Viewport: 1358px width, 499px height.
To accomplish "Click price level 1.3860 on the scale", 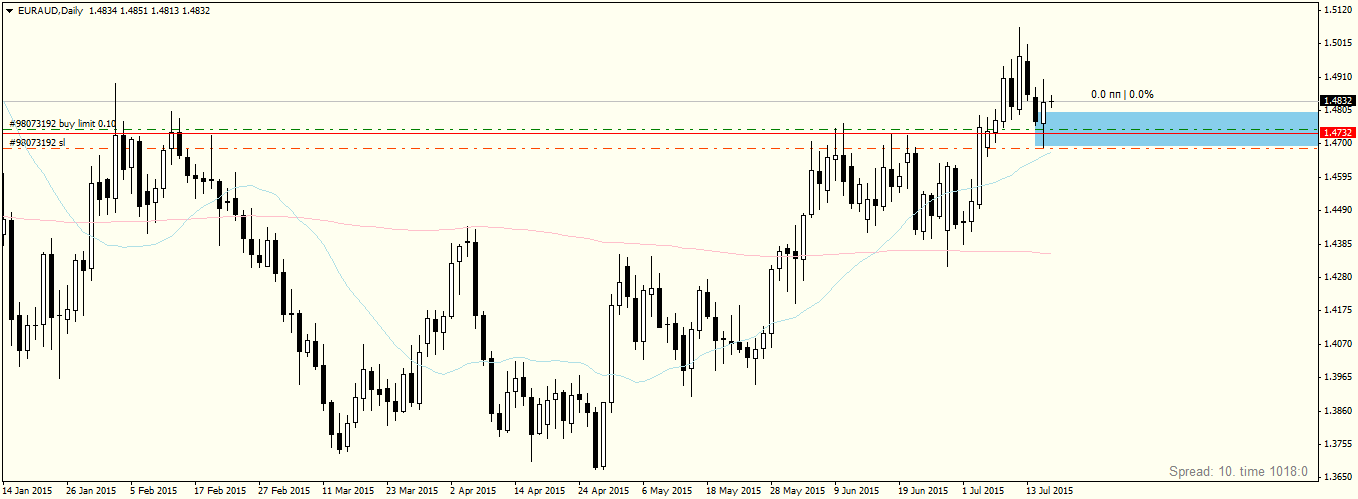I will [x=1339, y=411].
